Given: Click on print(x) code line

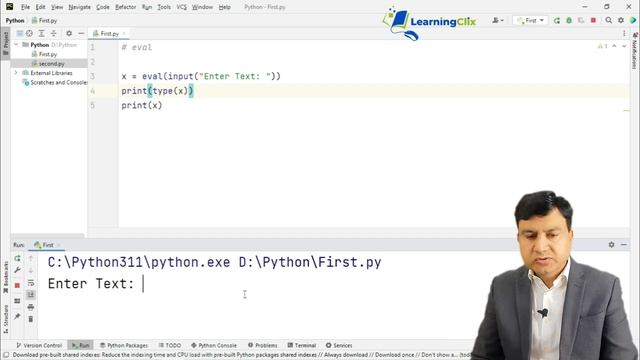Looking at the screenshot, I should (142, 105).
